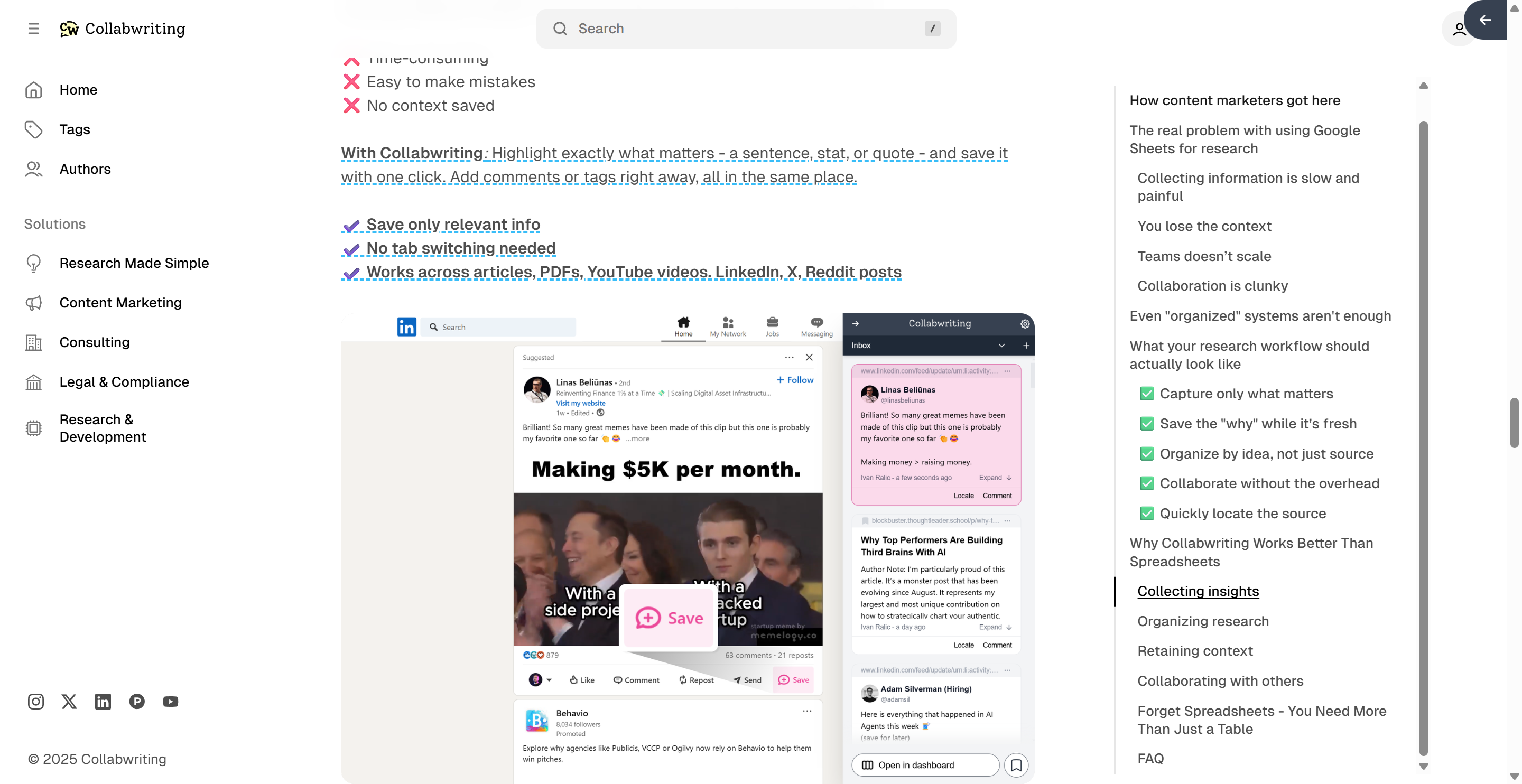The image size is (1522, 784).
Task: Click the LinkedIn logo in the screenshot
Action: (406, 326)
